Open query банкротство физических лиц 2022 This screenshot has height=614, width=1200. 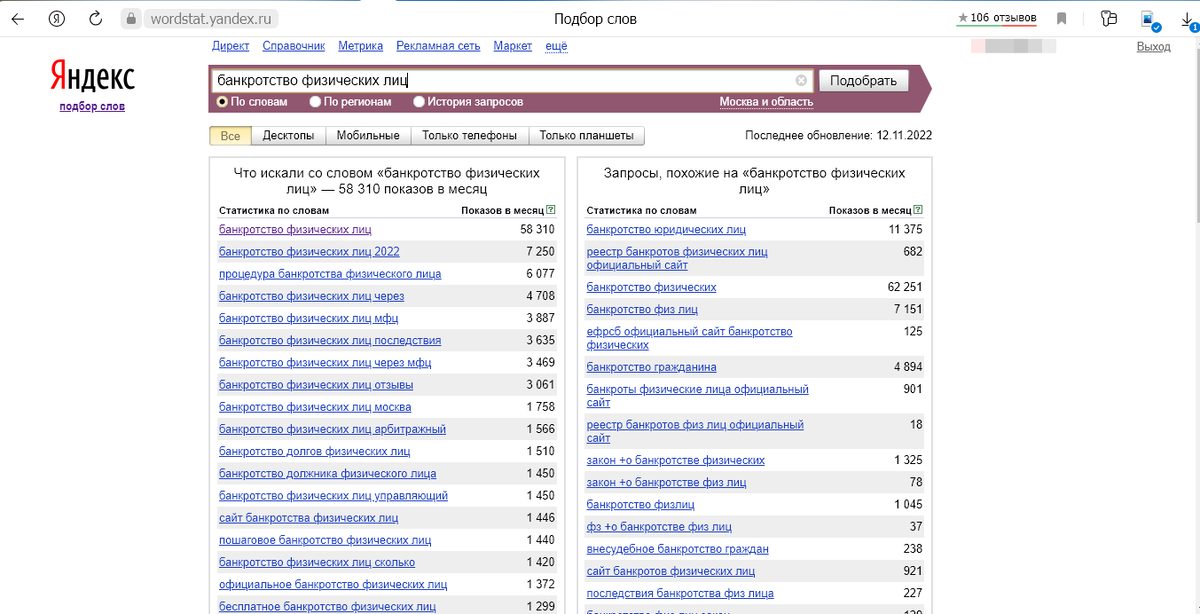[x=309, y=252]
